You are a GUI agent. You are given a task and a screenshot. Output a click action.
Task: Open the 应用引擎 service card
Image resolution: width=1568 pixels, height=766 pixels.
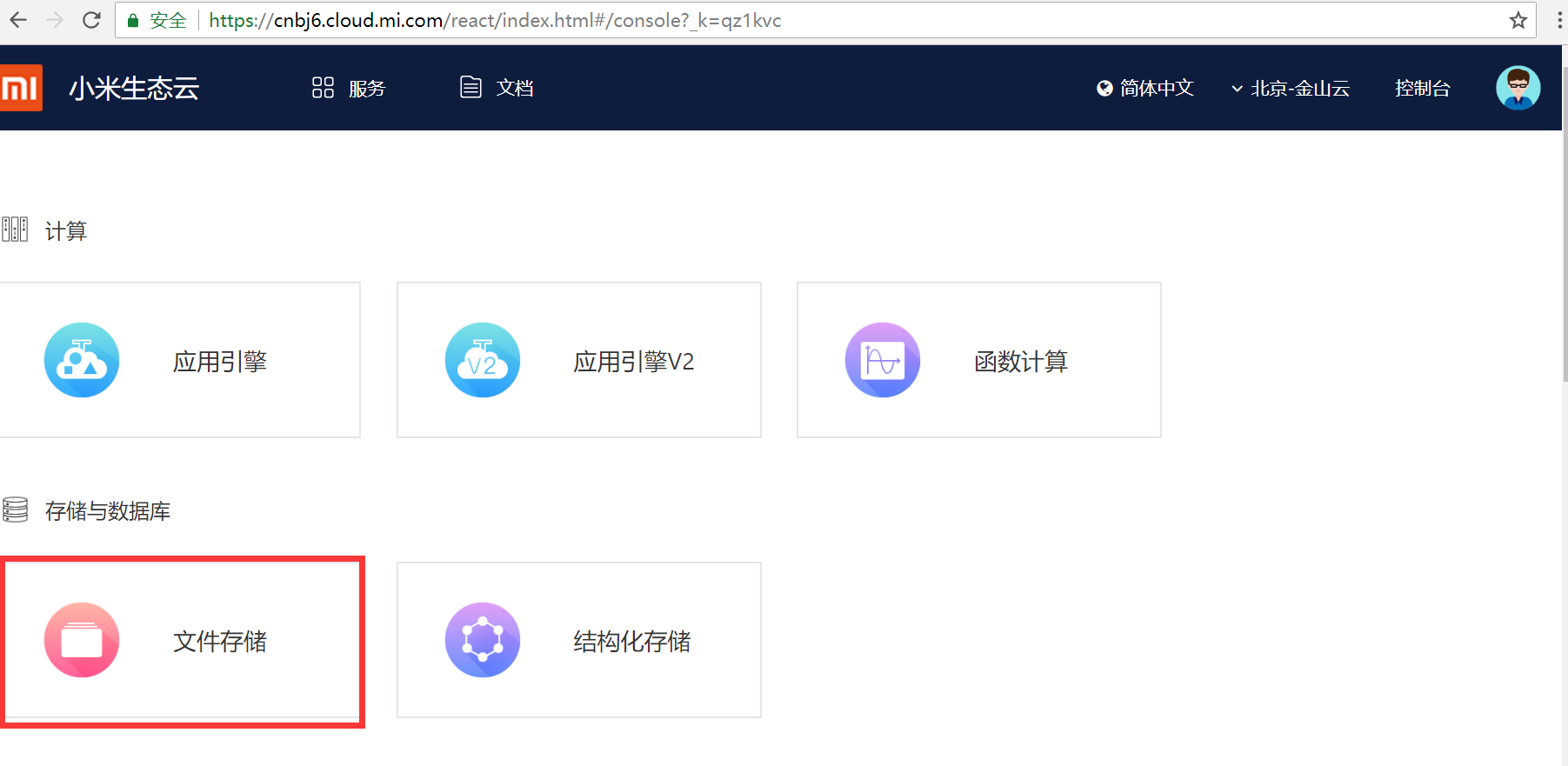(179, 360)
